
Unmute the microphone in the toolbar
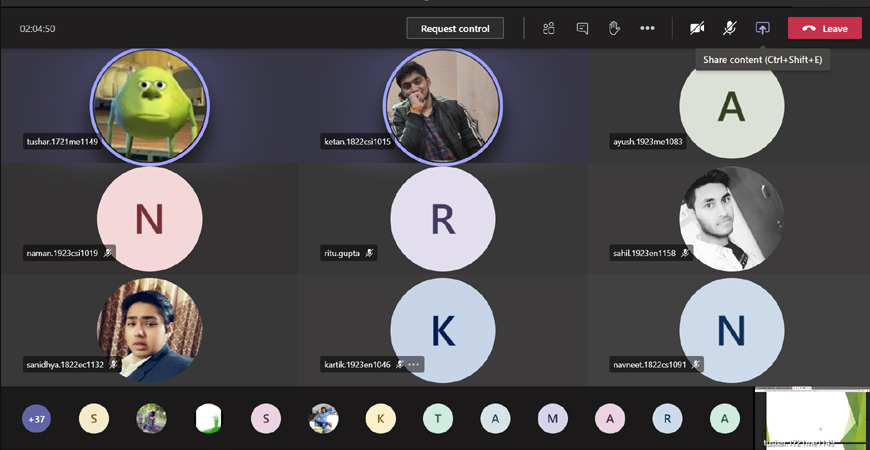pyautogui.click(x=730, y=28)
